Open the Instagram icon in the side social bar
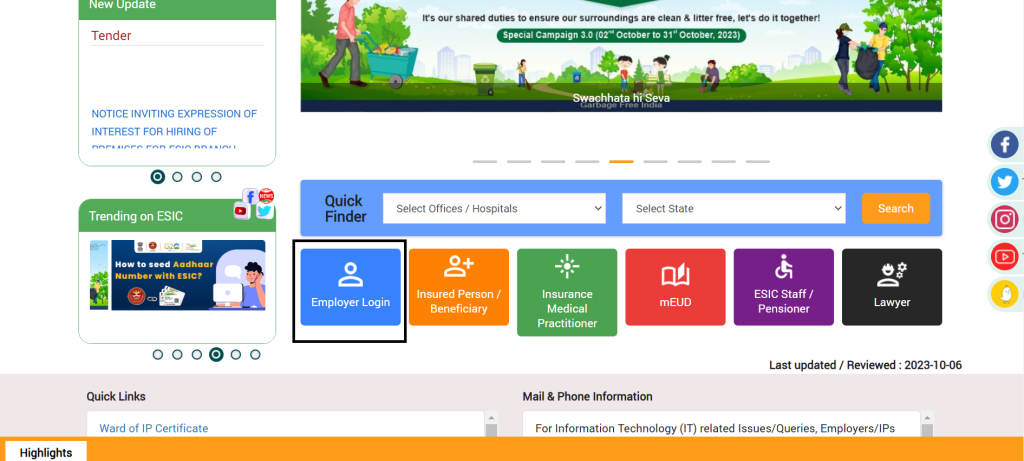 tap(1004, 219)
